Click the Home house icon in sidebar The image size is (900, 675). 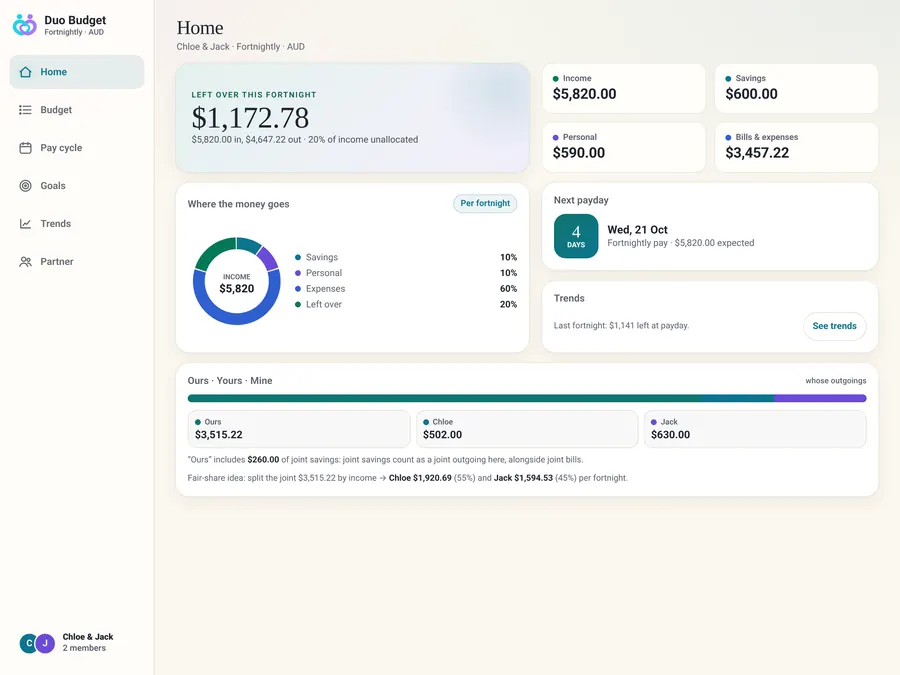tap(25, 72)
